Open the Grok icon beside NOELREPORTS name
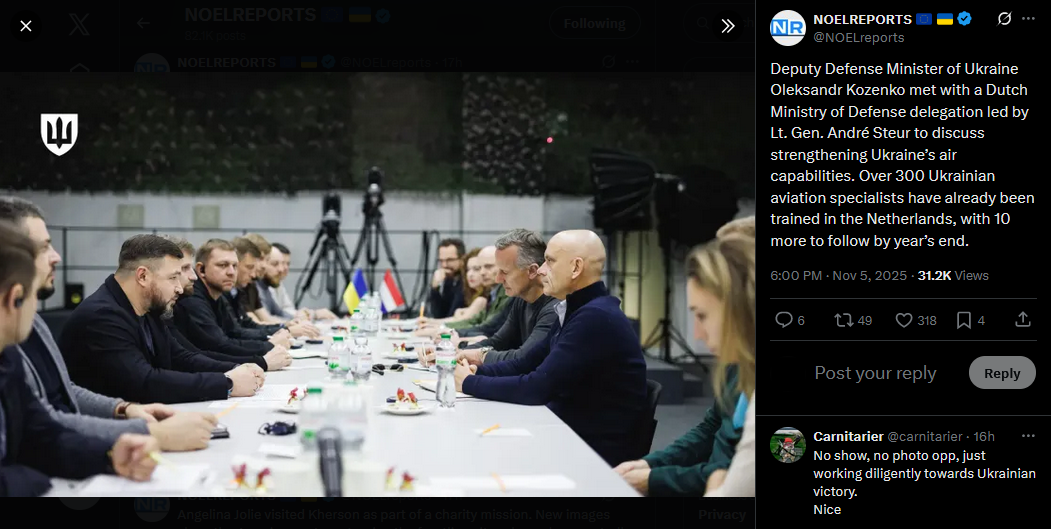The image size is (1051, 529). point(1004,19)
